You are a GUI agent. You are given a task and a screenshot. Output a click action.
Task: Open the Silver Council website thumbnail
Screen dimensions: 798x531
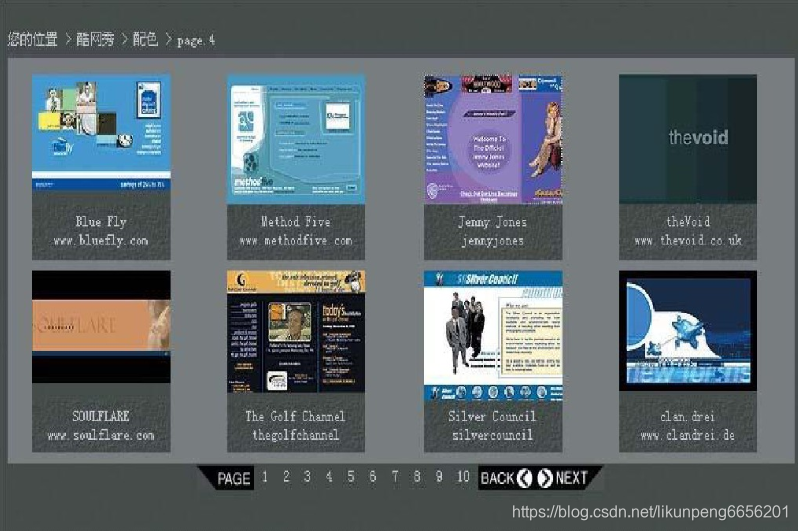tap(493, 336)
